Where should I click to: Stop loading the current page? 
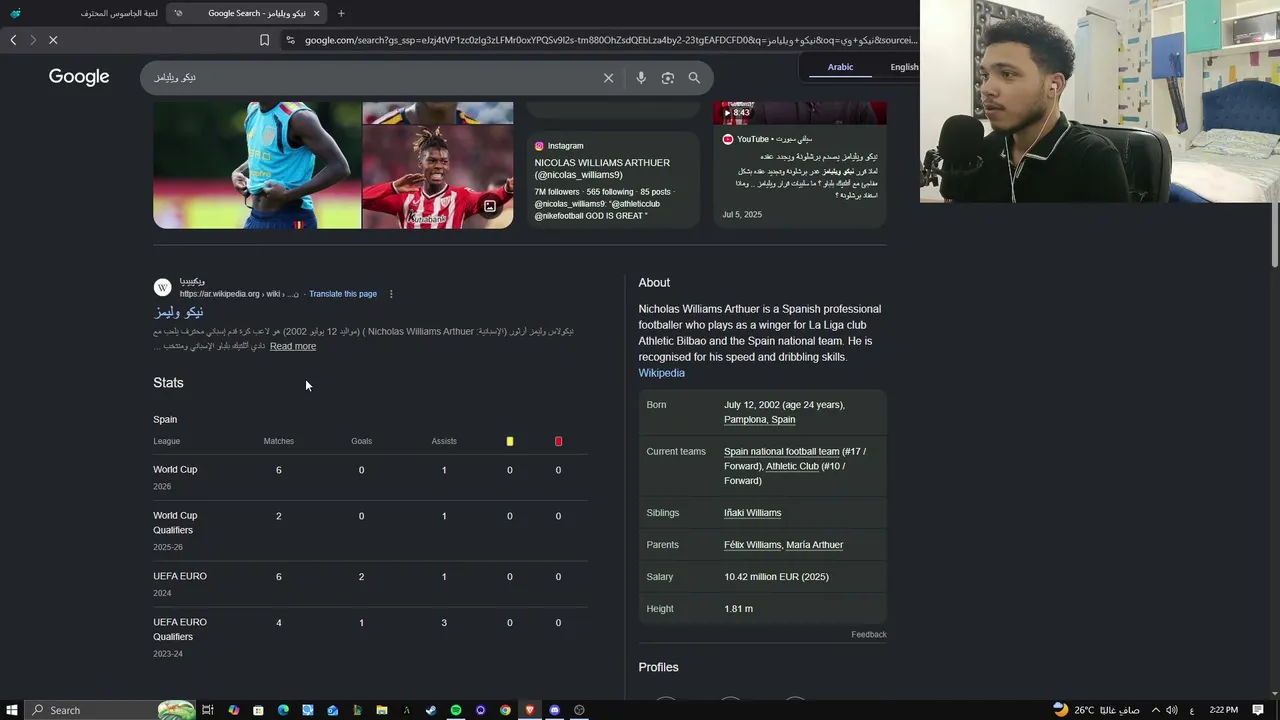(x=53, y=40)
